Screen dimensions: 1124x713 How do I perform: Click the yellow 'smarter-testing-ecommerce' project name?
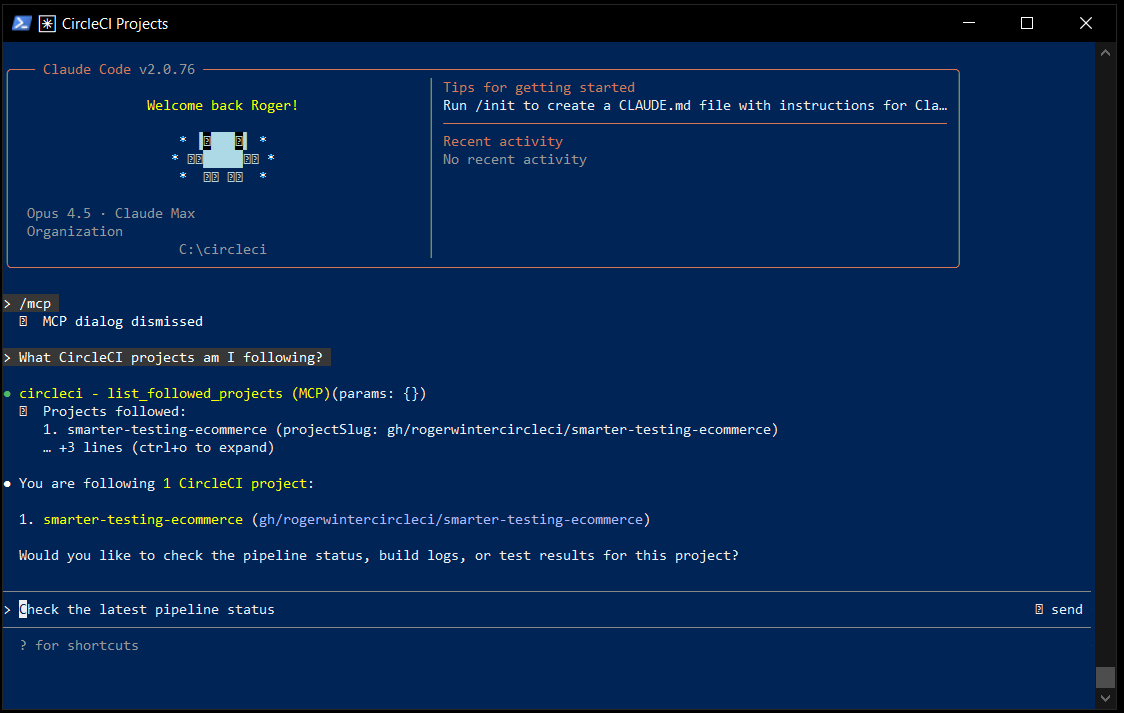pyautogui.click(x=143, y=520)
